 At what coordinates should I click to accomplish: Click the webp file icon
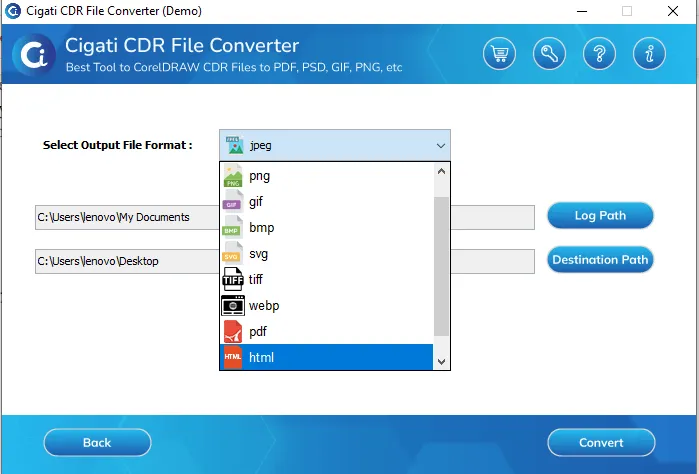click(x=233, y=305)
